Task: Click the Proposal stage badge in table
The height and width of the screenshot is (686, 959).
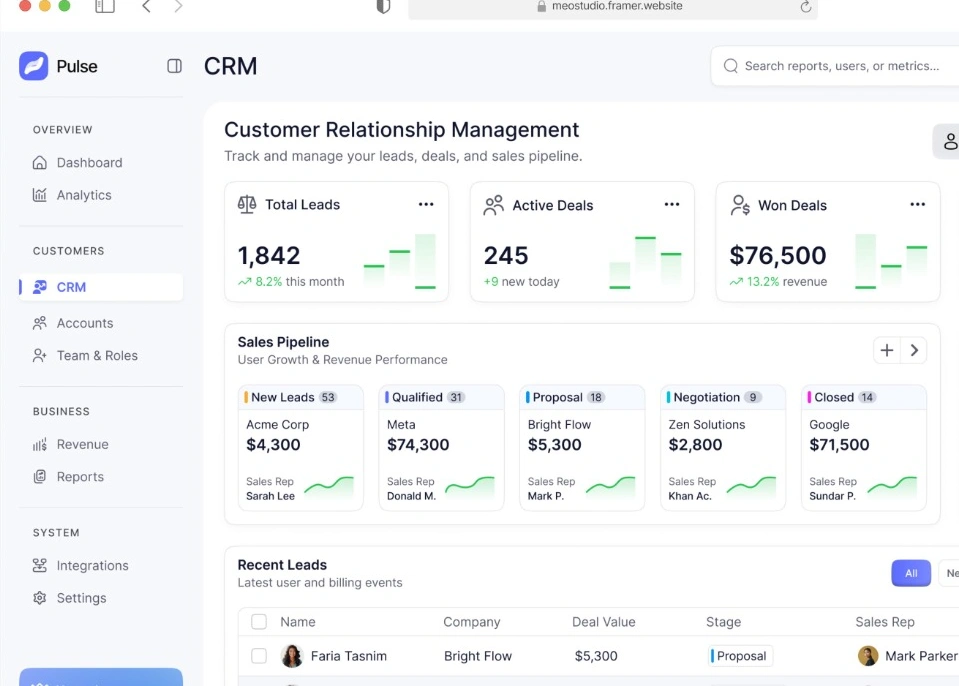Action: pos(741,656)
